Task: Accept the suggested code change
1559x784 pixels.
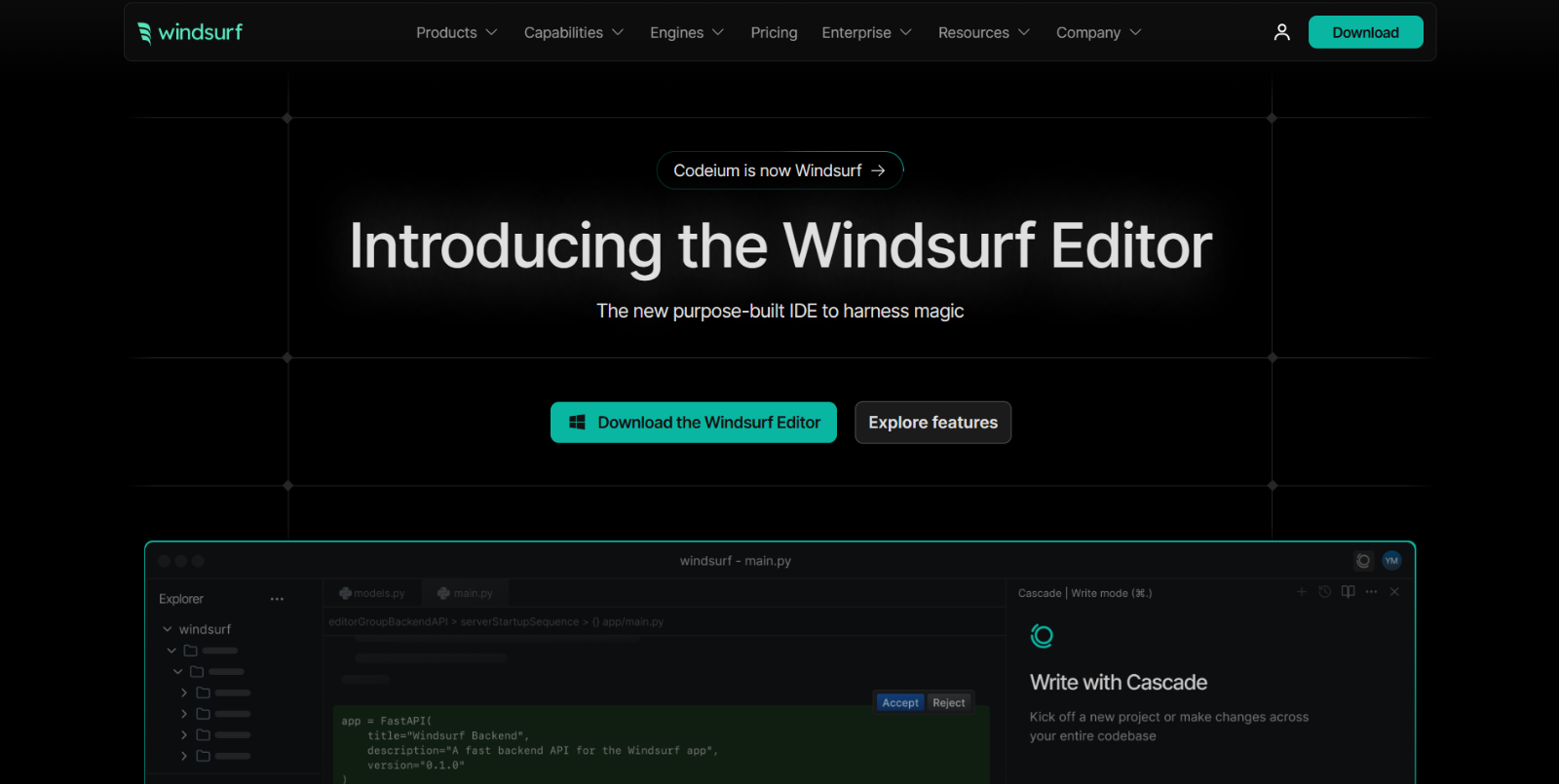Action: tap(899, 702)
